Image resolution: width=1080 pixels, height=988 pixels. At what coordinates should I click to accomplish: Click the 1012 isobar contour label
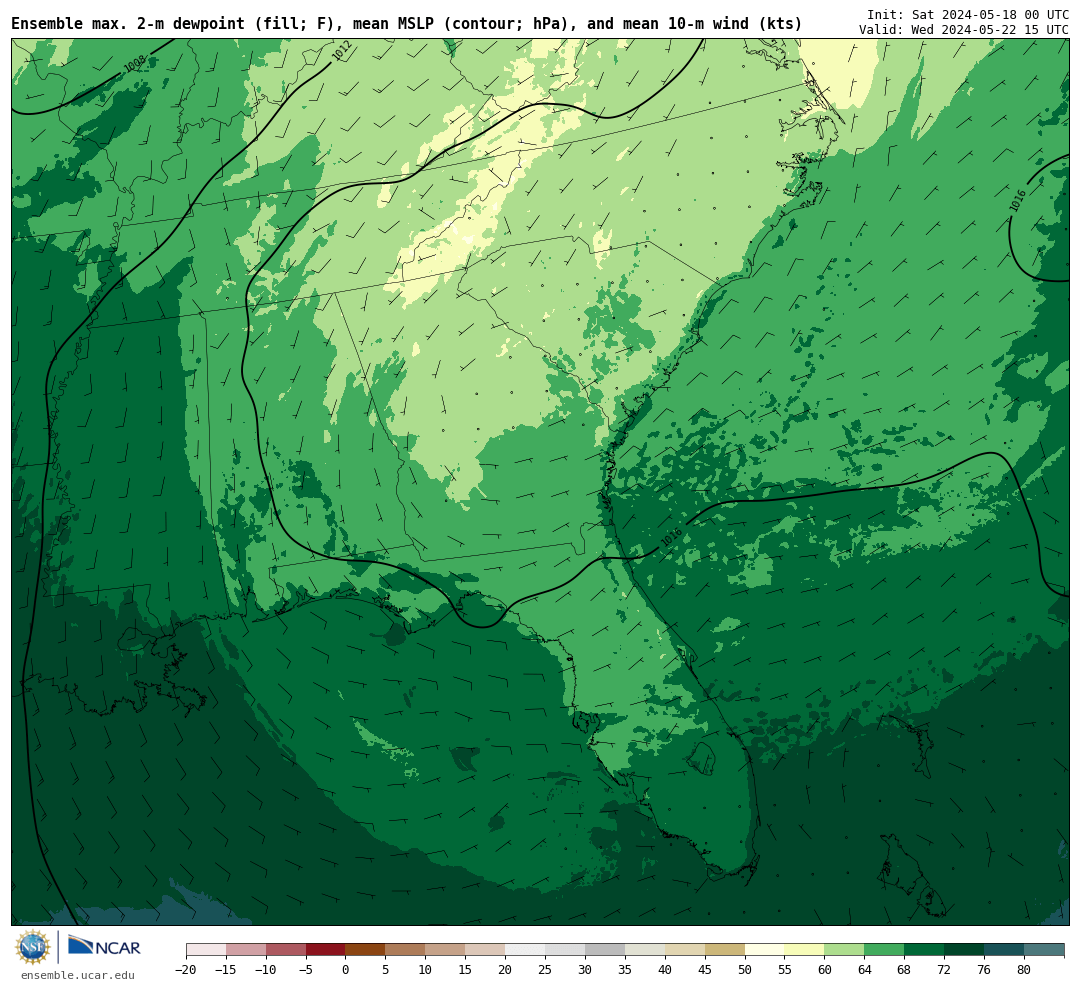[342, 51]
